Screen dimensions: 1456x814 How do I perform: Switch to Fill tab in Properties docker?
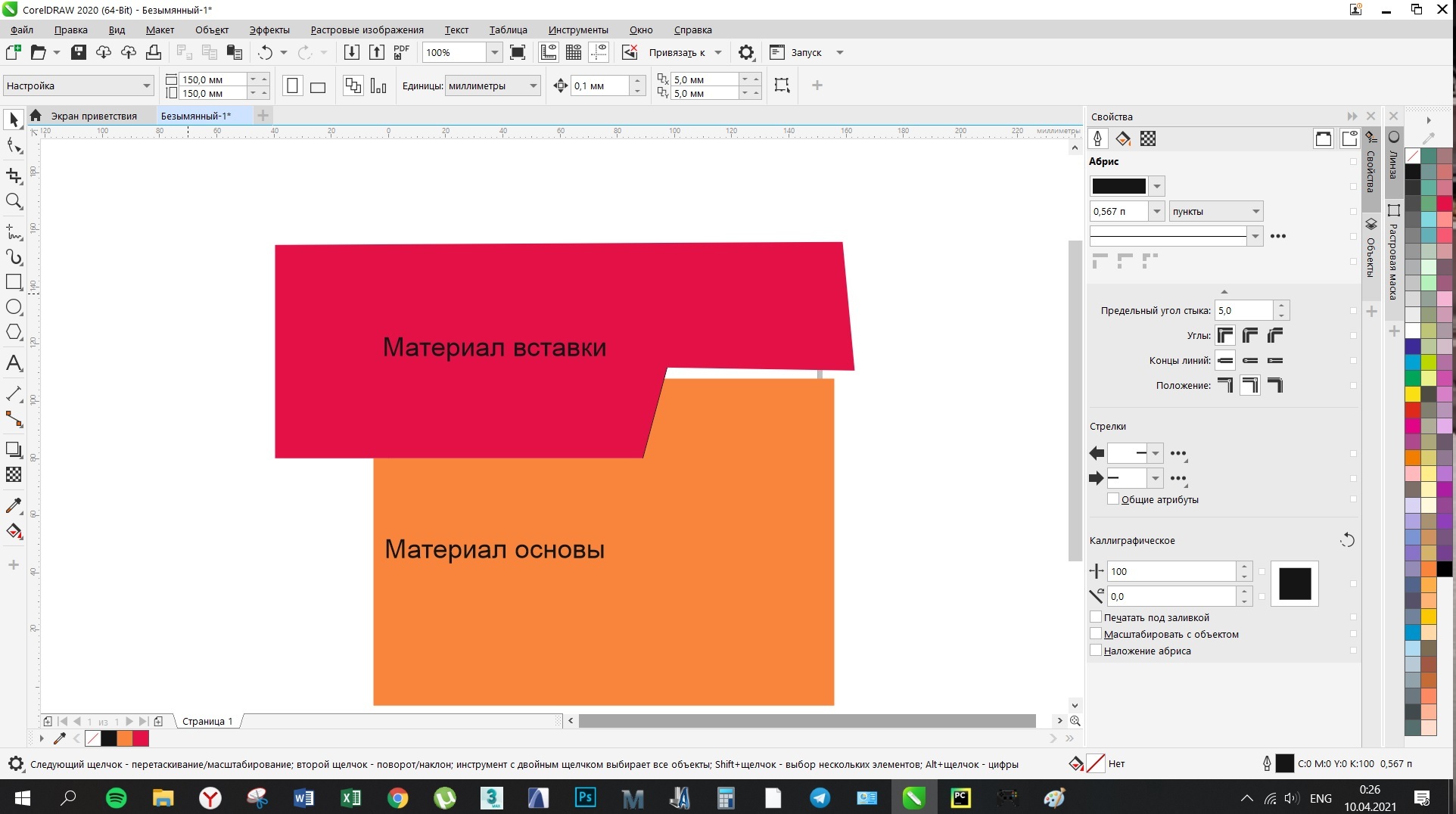[x=1123, y=138]
